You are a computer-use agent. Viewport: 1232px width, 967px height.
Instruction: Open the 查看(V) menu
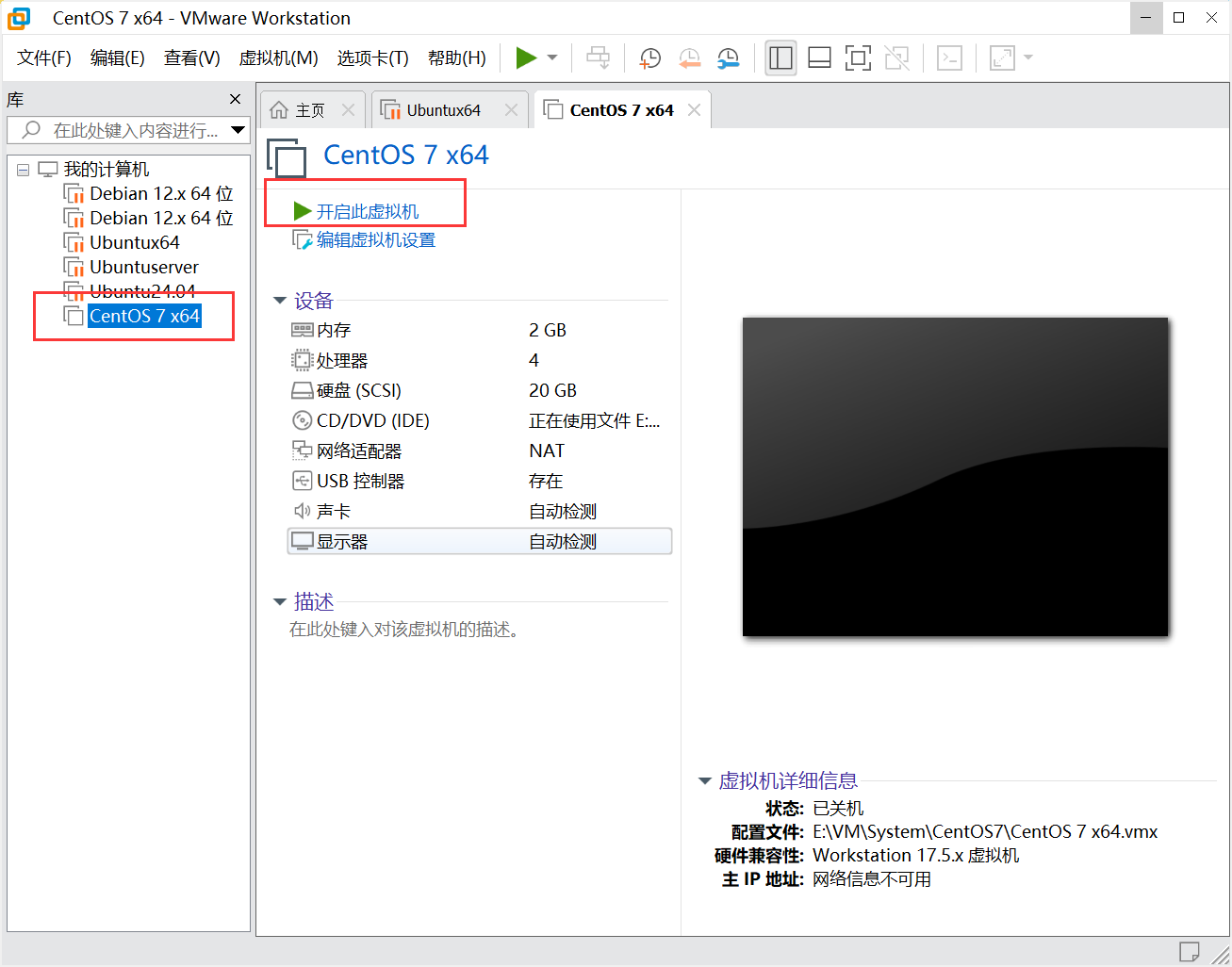tap(192, 58)
